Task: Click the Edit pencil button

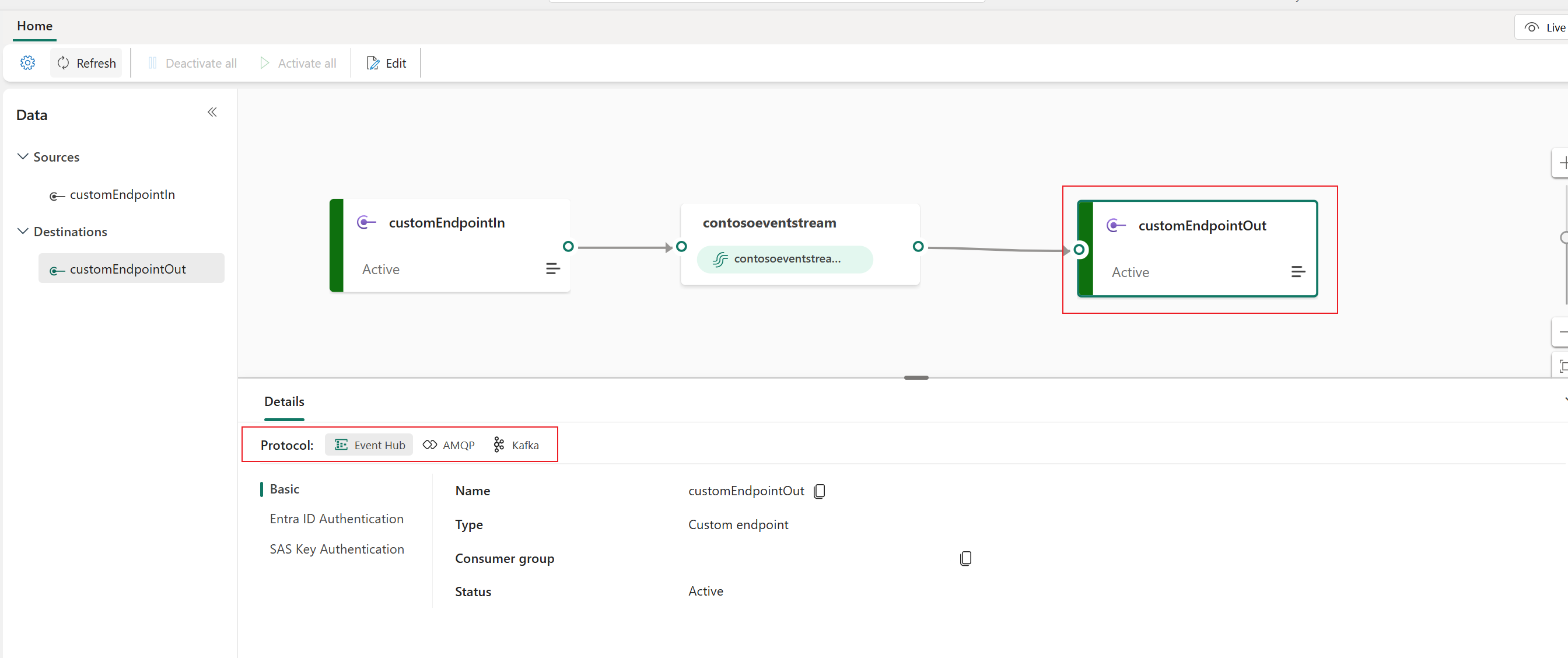Action: [387, 62]
